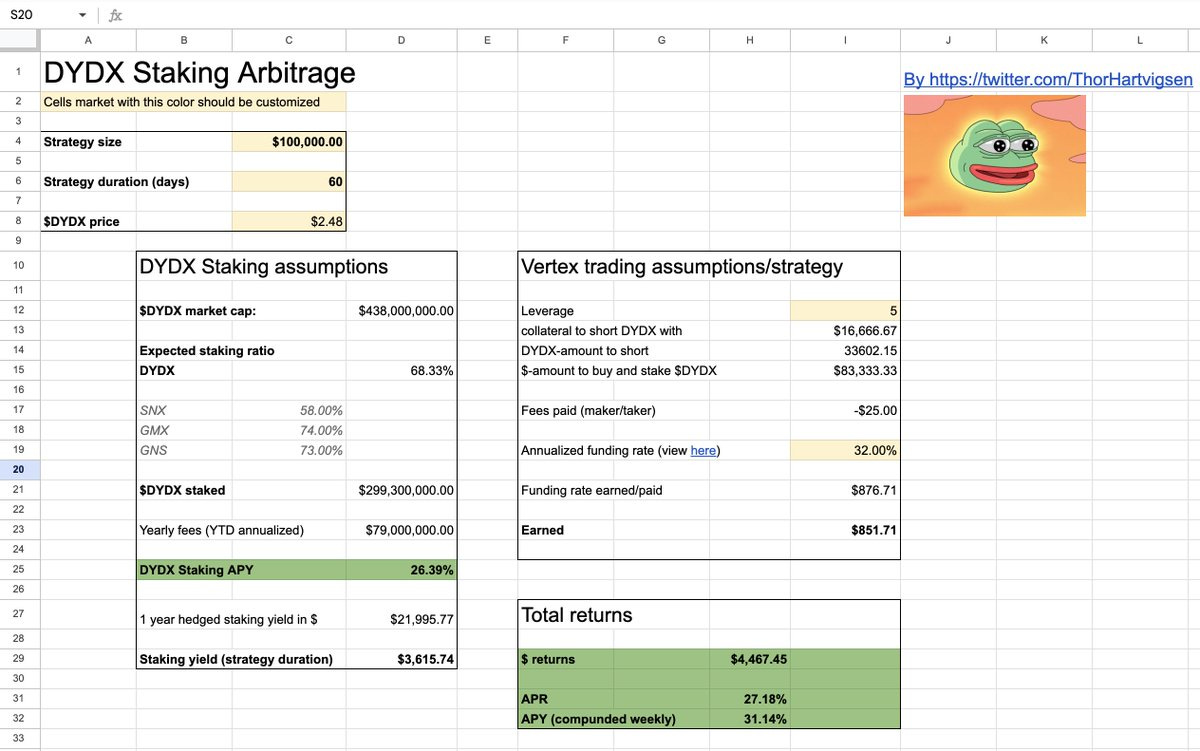Select the 32.00% annualized funding rate cell
The width and height of the screenshot is (1200, 751).
click(x=845, y=451)
